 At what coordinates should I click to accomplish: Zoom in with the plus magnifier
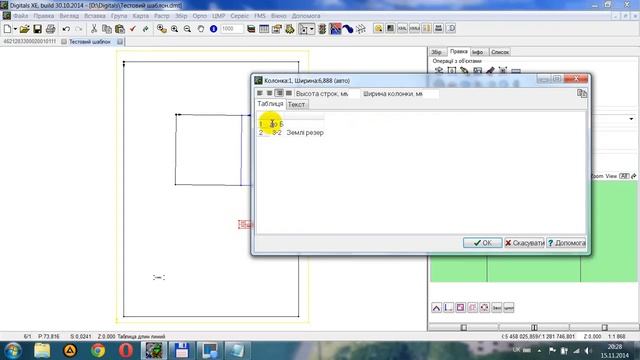coord(175,29)
